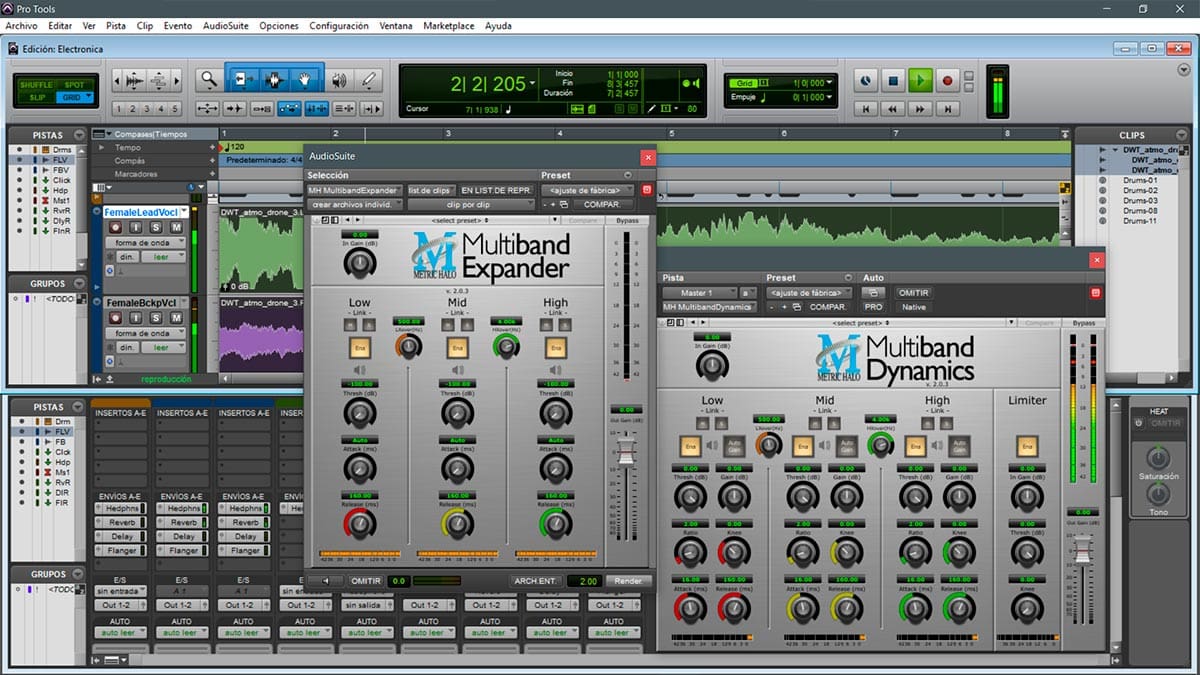Adjust the Expander Out Gain fader
Screen dimensions: 1200x675
tap(626, 453)
